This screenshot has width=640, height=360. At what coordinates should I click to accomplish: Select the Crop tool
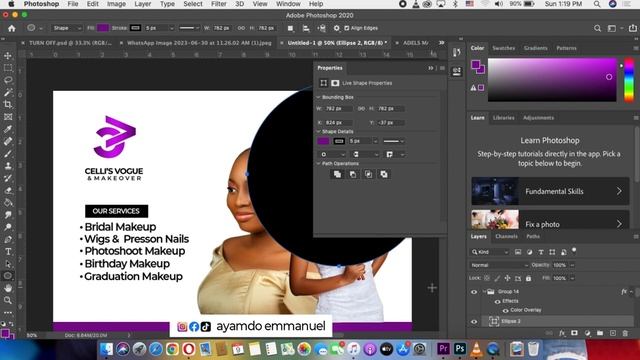pos(8,104)
